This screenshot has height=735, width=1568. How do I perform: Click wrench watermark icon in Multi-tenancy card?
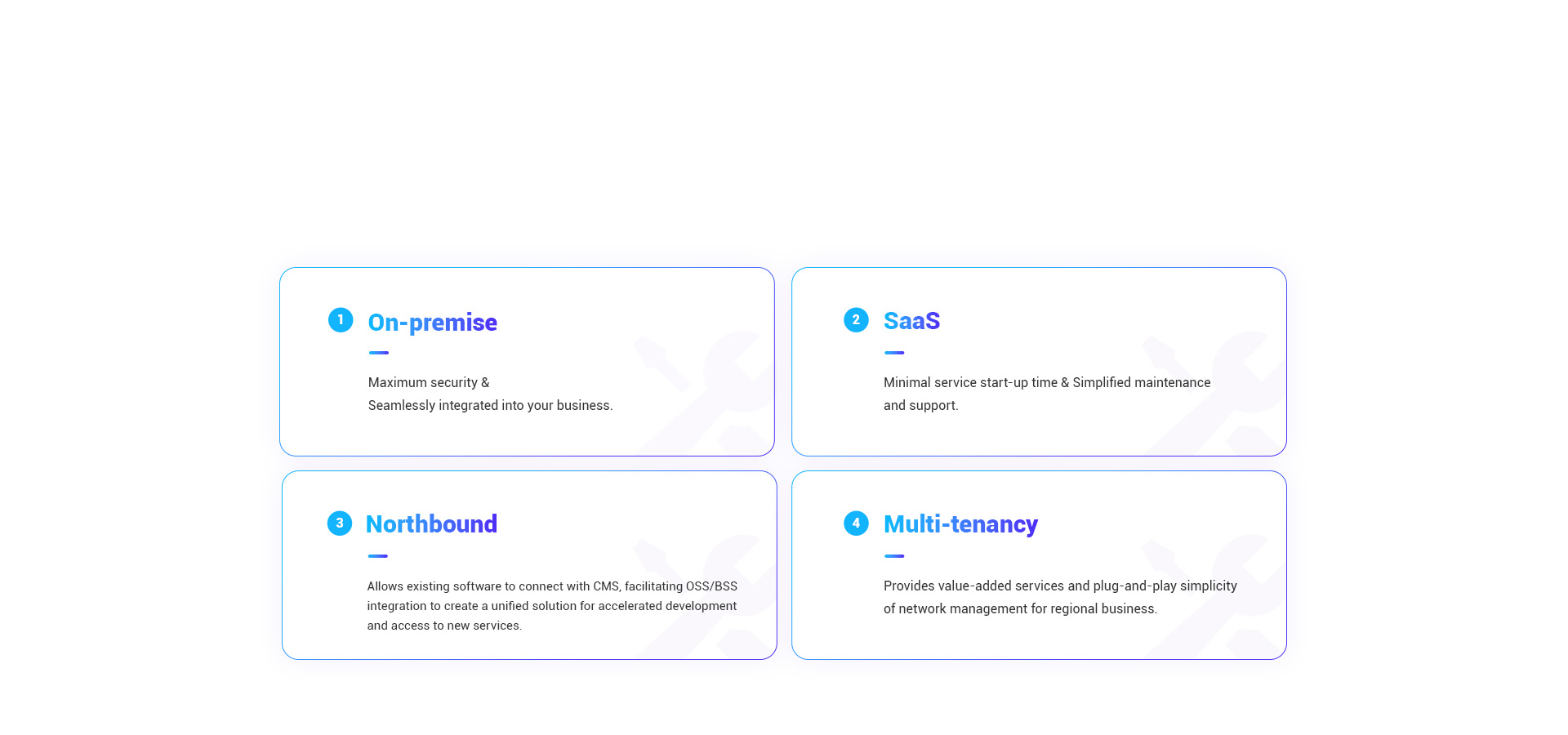[x=1214, y=597]
